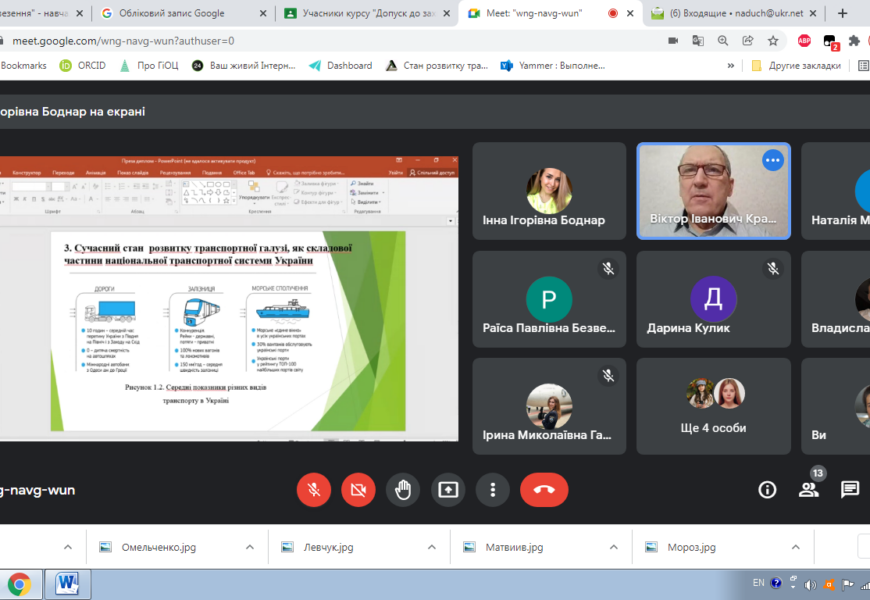Unmute the microphone in Meet

click(313, 490)
